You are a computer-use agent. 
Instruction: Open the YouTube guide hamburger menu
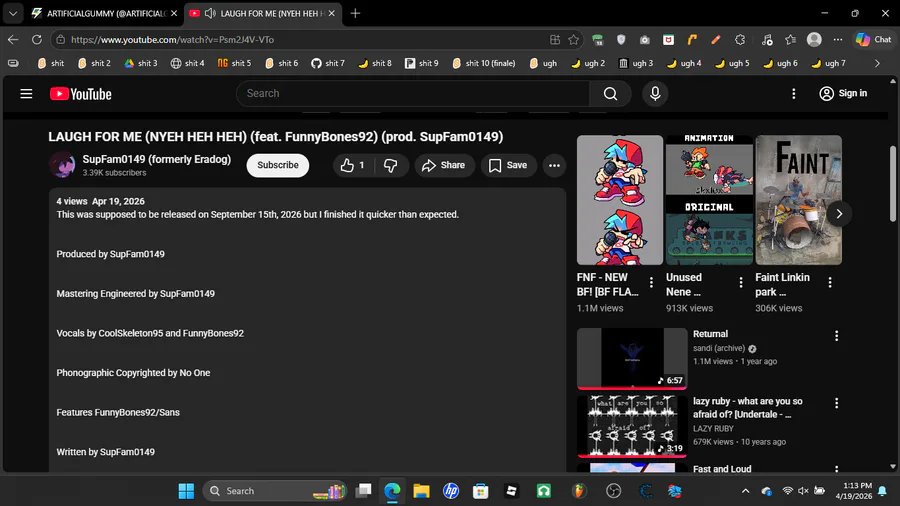click(26, 94)
